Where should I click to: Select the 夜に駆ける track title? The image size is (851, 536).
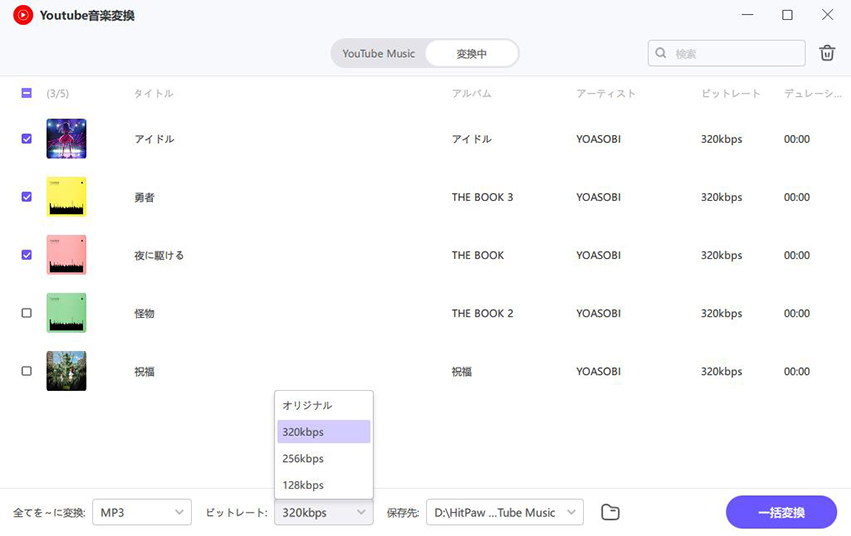tap(159, 256)
